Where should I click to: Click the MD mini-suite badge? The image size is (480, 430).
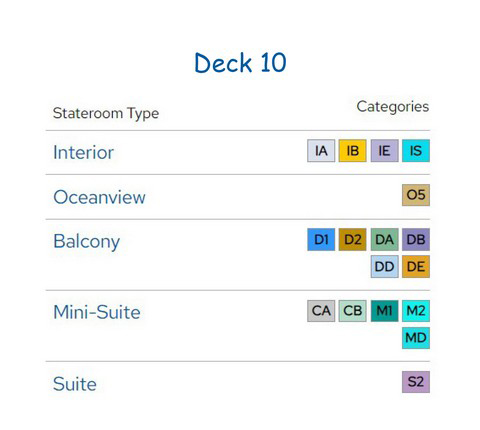(416, 338)
